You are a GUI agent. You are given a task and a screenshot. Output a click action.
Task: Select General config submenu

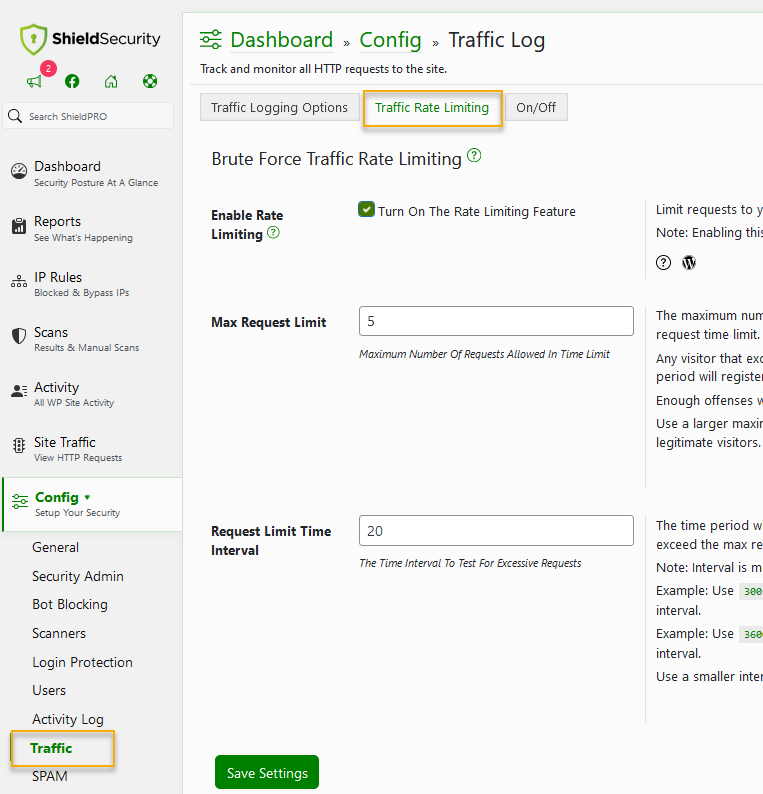pyautogui.click(x=55, y=547)
